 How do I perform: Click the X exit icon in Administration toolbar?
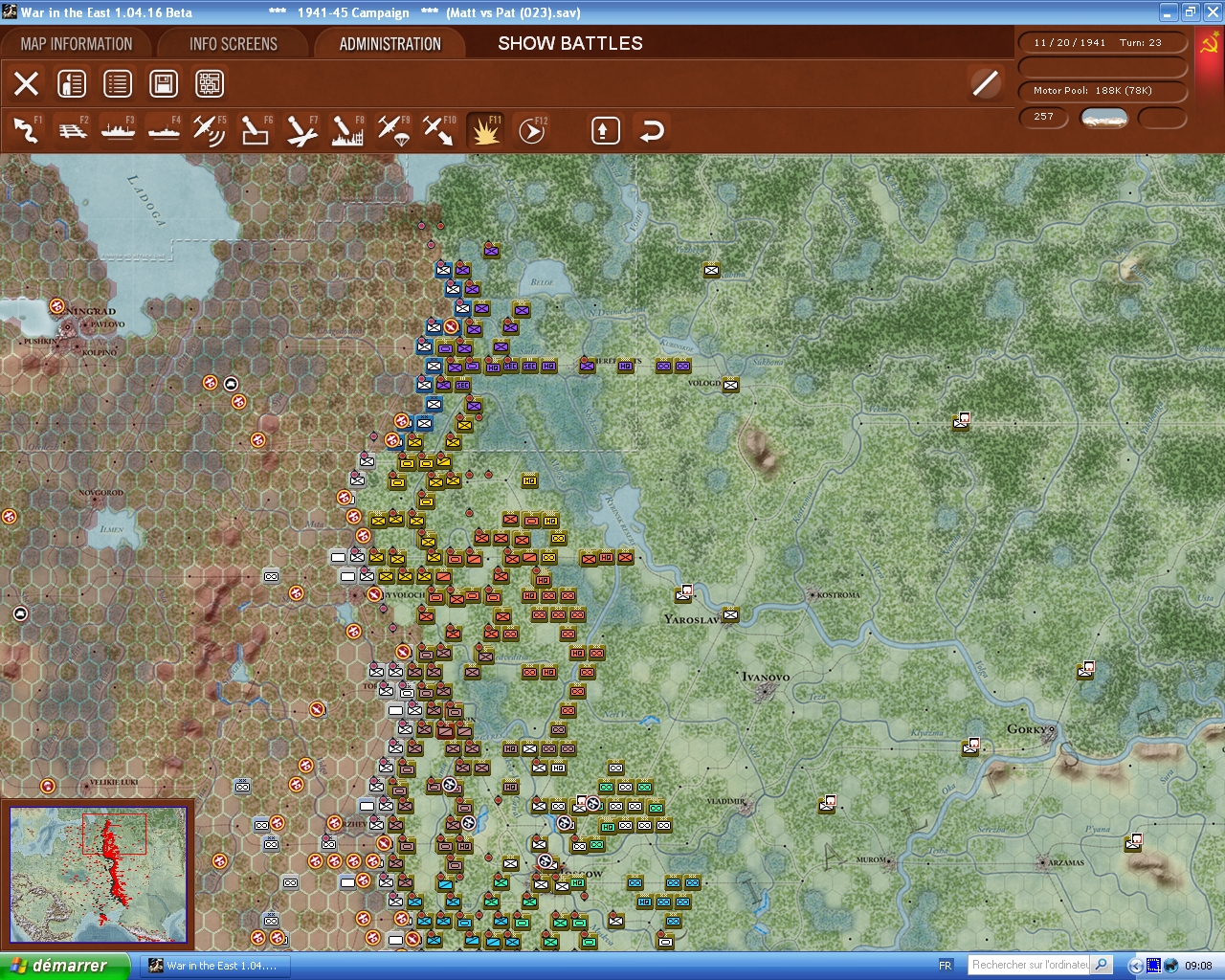[x=27, y=84]
